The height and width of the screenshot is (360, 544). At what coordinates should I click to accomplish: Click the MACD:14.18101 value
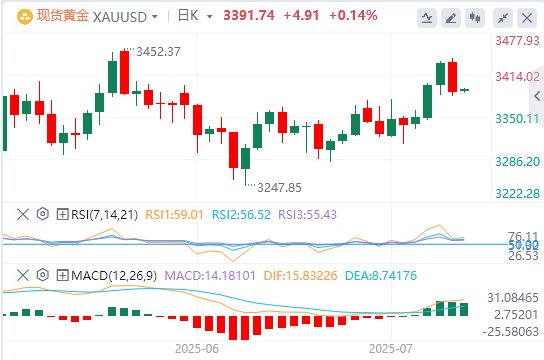[x=210, y=276]
